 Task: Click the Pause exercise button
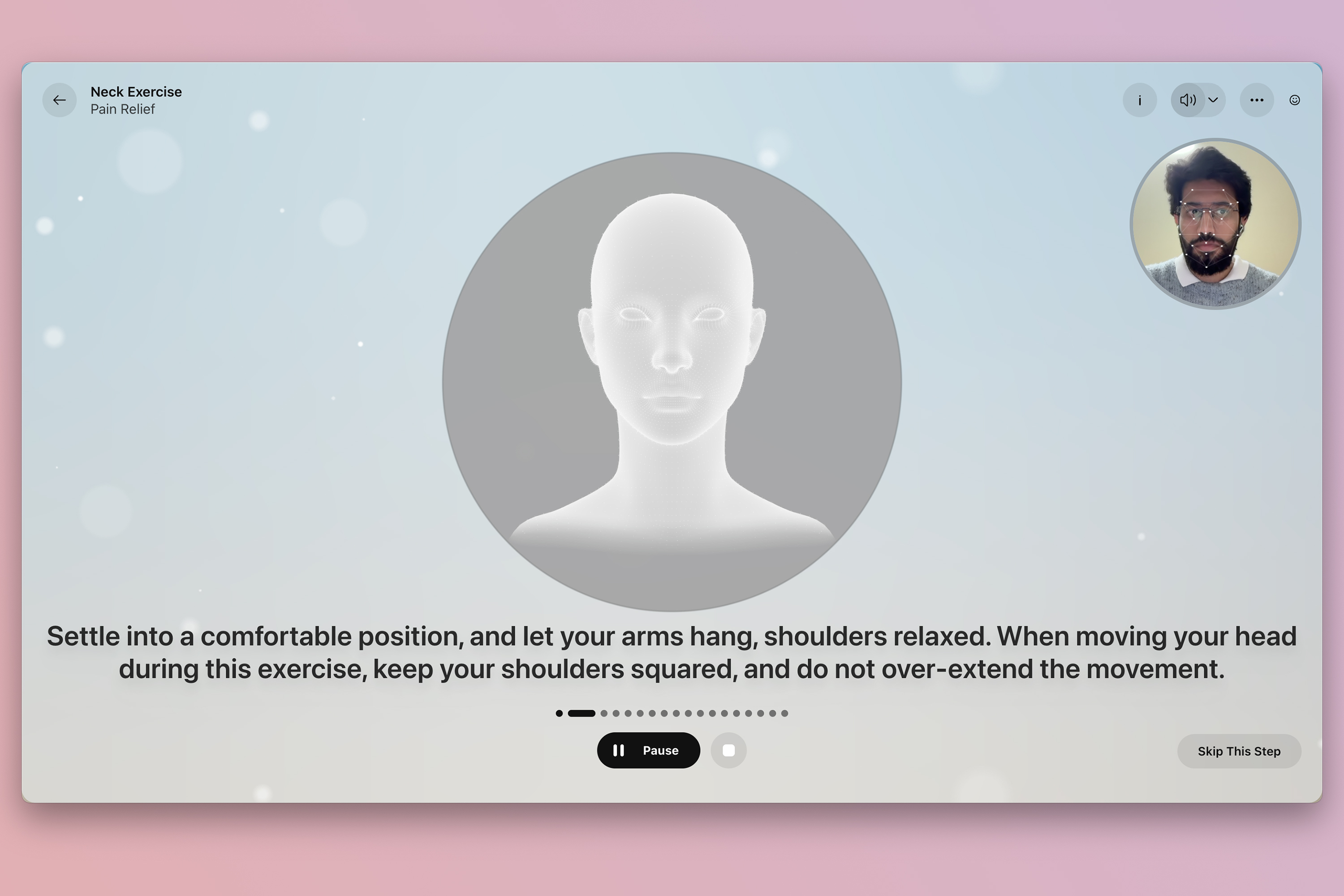648,750
